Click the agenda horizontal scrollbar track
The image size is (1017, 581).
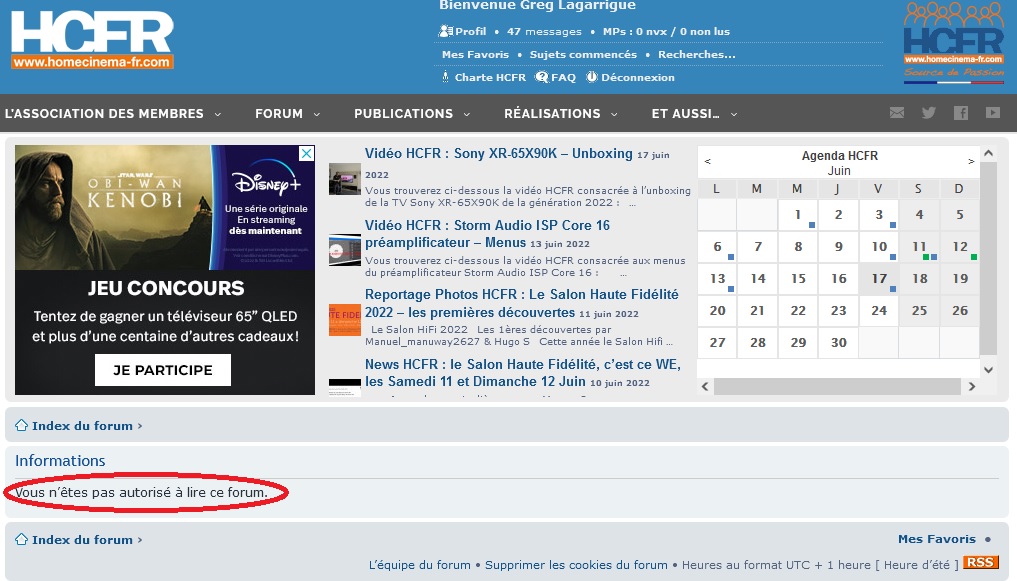point(837,386)
